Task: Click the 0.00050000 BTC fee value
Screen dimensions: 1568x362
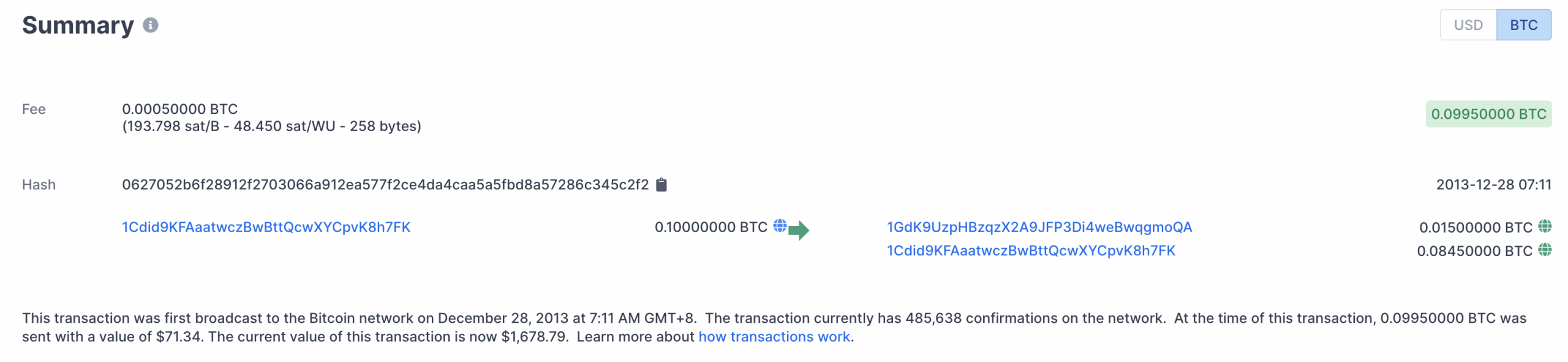Action: [180, 109]
